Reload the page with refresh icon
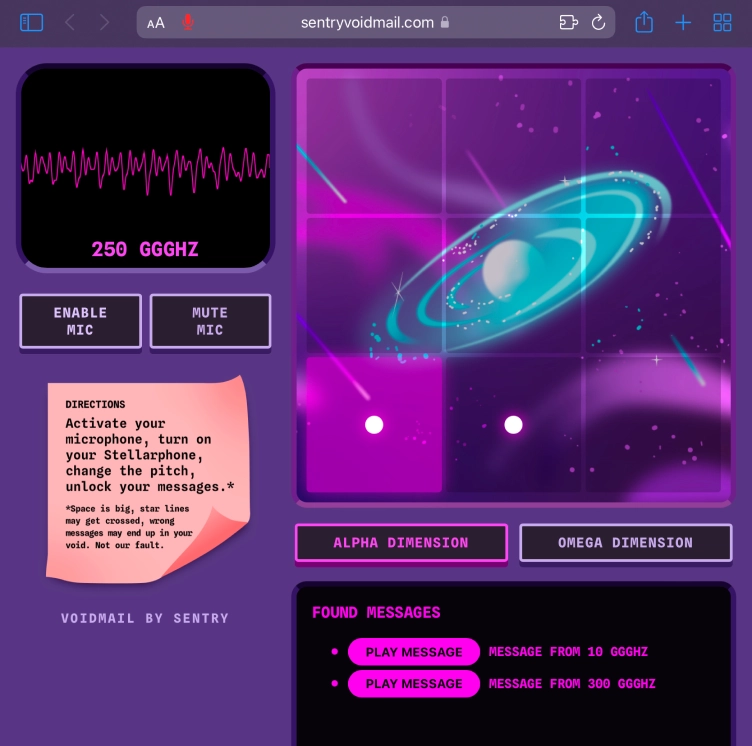This screenshot has height=746, width=752. (599, 22)
